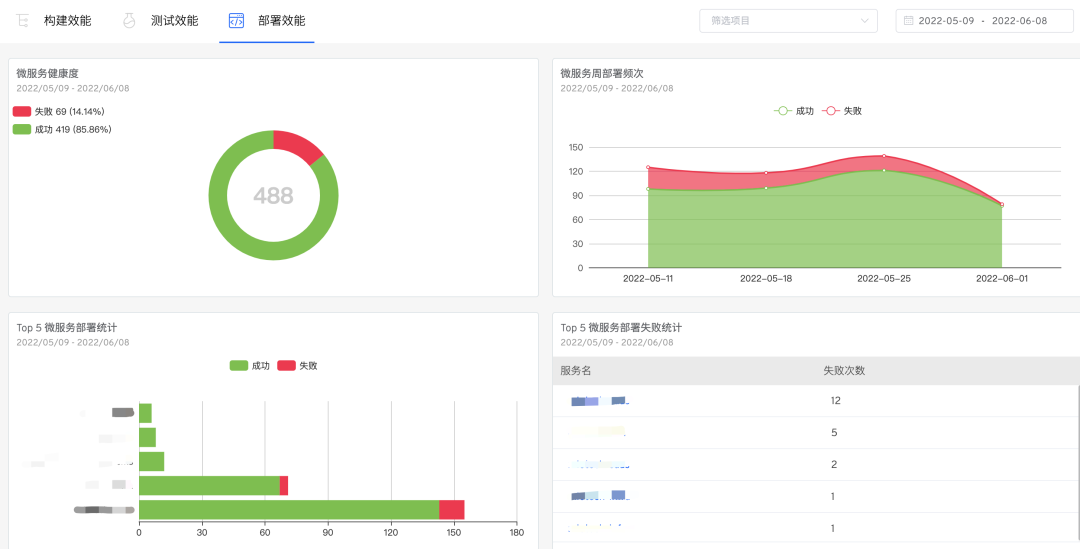Toggle 失败 legend in Top 5 deployment bar chart

[x=298, y=366]
